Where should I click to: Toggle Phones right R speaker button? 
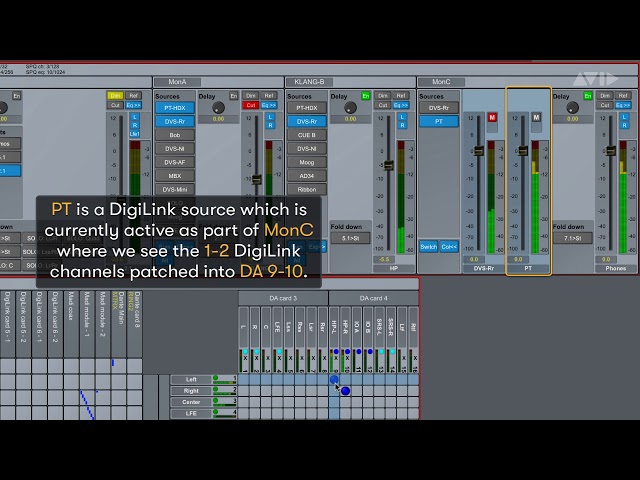[x=624, y=125]
